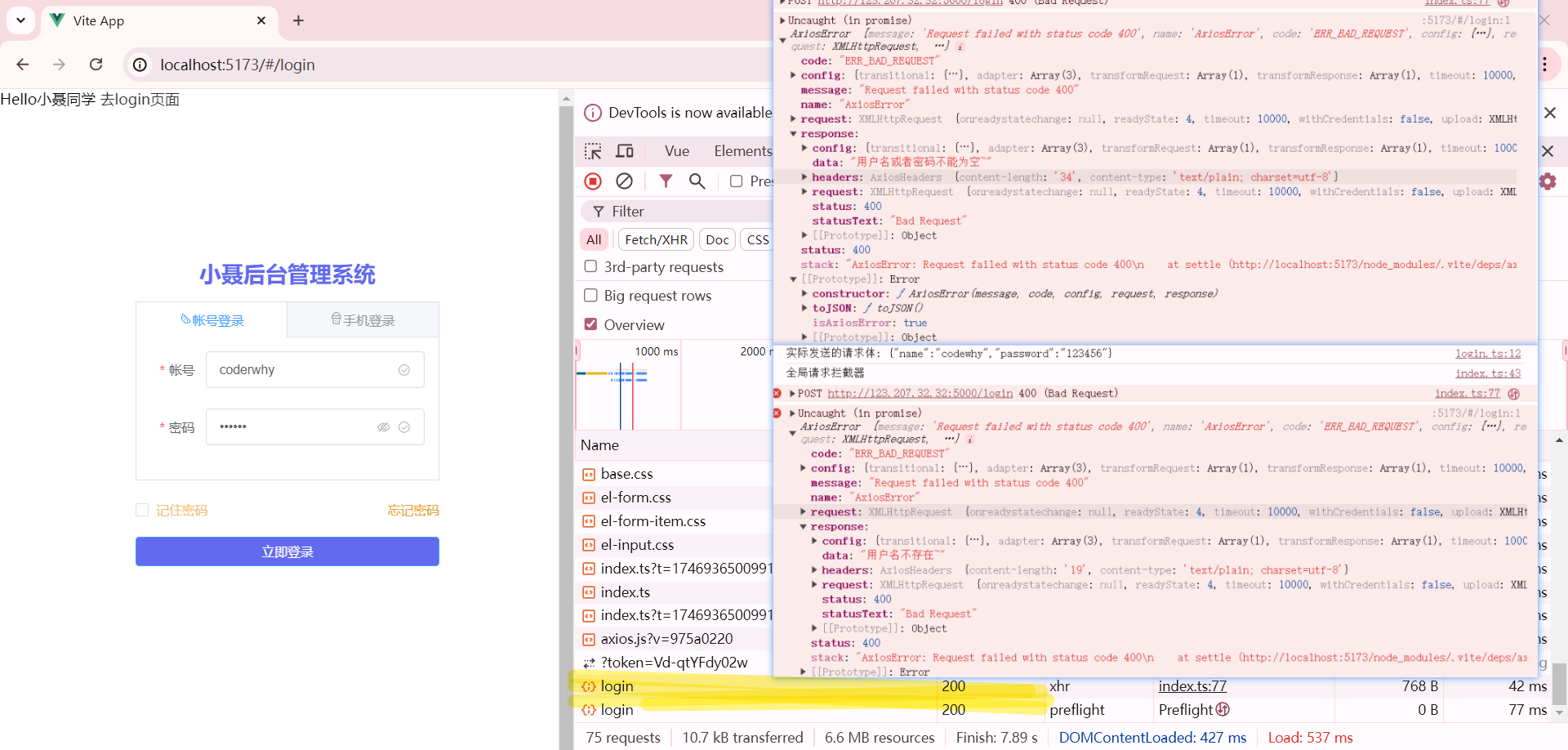Viewport: 1568px width, 750px height.
Task: Close the Vite App tab
Action: coord(261,20)
